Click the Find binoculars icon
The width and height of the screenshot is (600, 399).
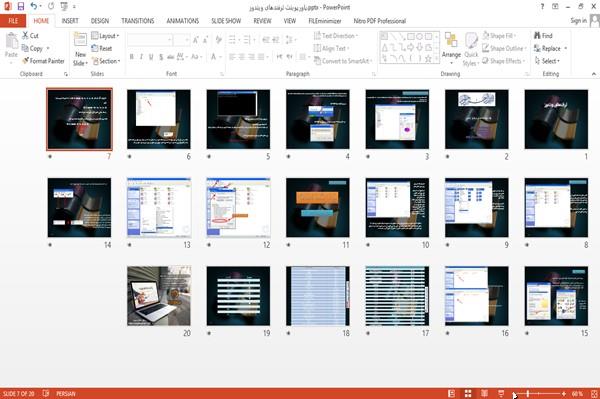(537, 36)
